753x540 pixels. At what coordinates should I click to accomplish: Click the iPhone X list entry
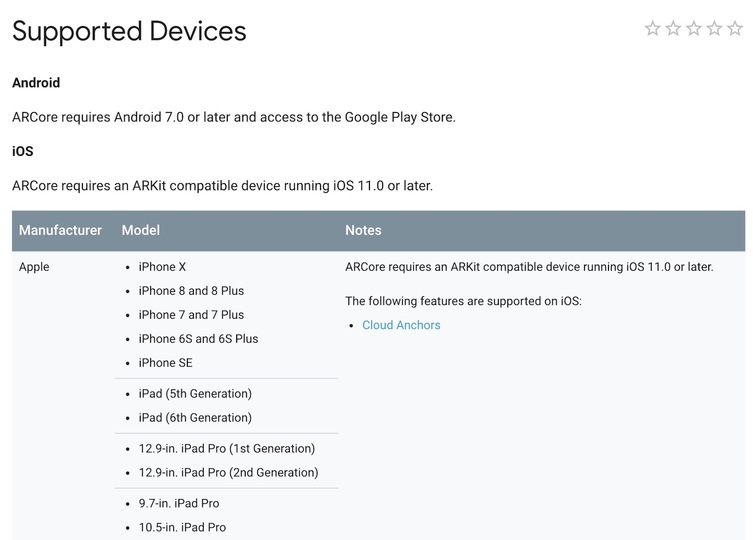162,267
